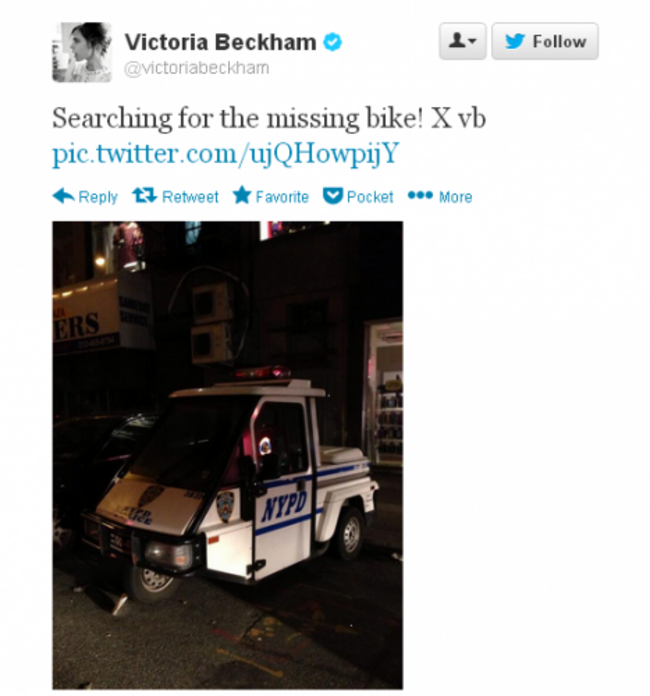Click the blue verified badge
This screenshot has height=696, width=650.
pos(332,42)
